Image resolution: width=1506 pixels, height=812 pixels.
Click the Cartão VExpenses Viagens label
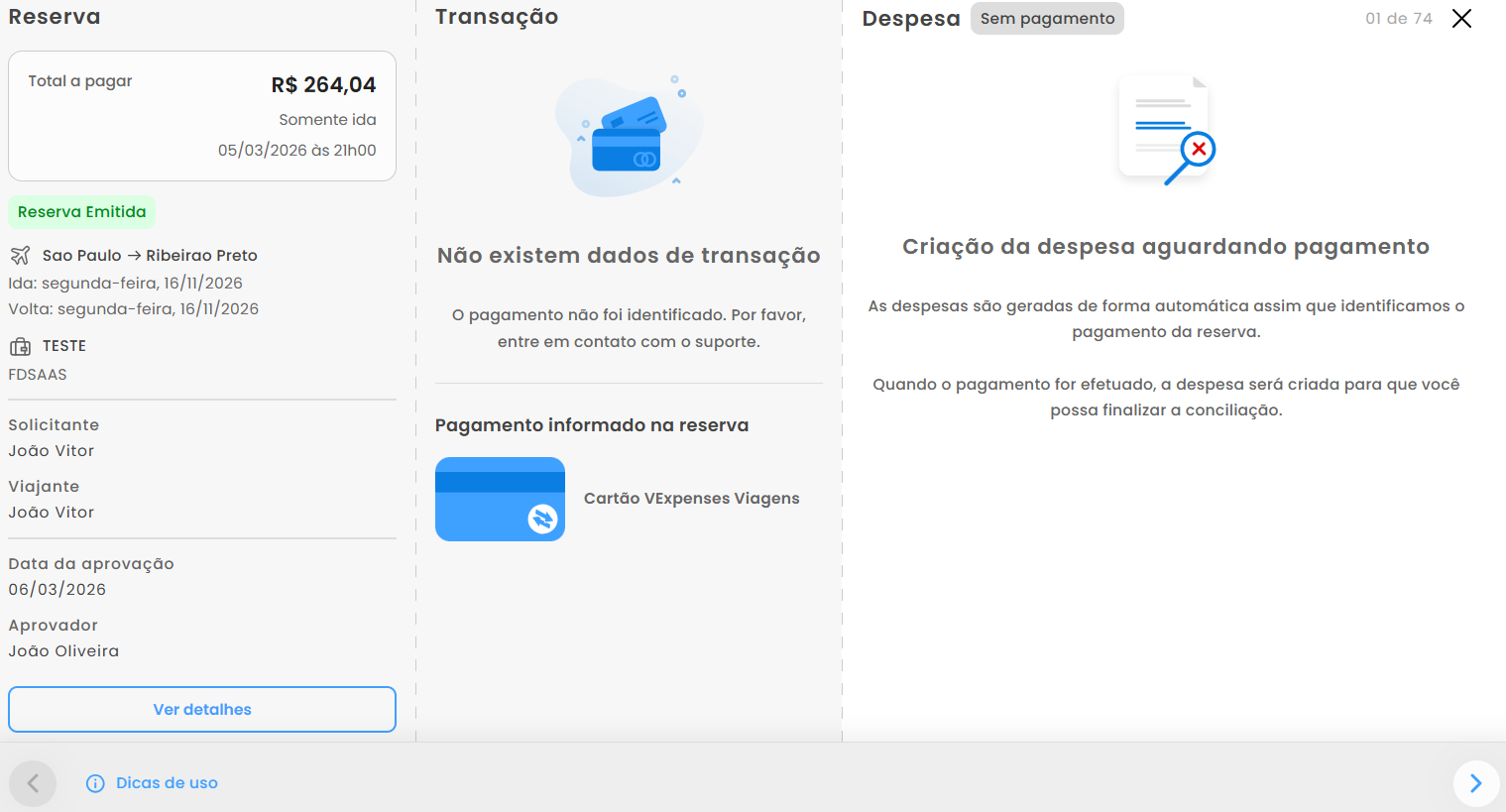[691, 499]
